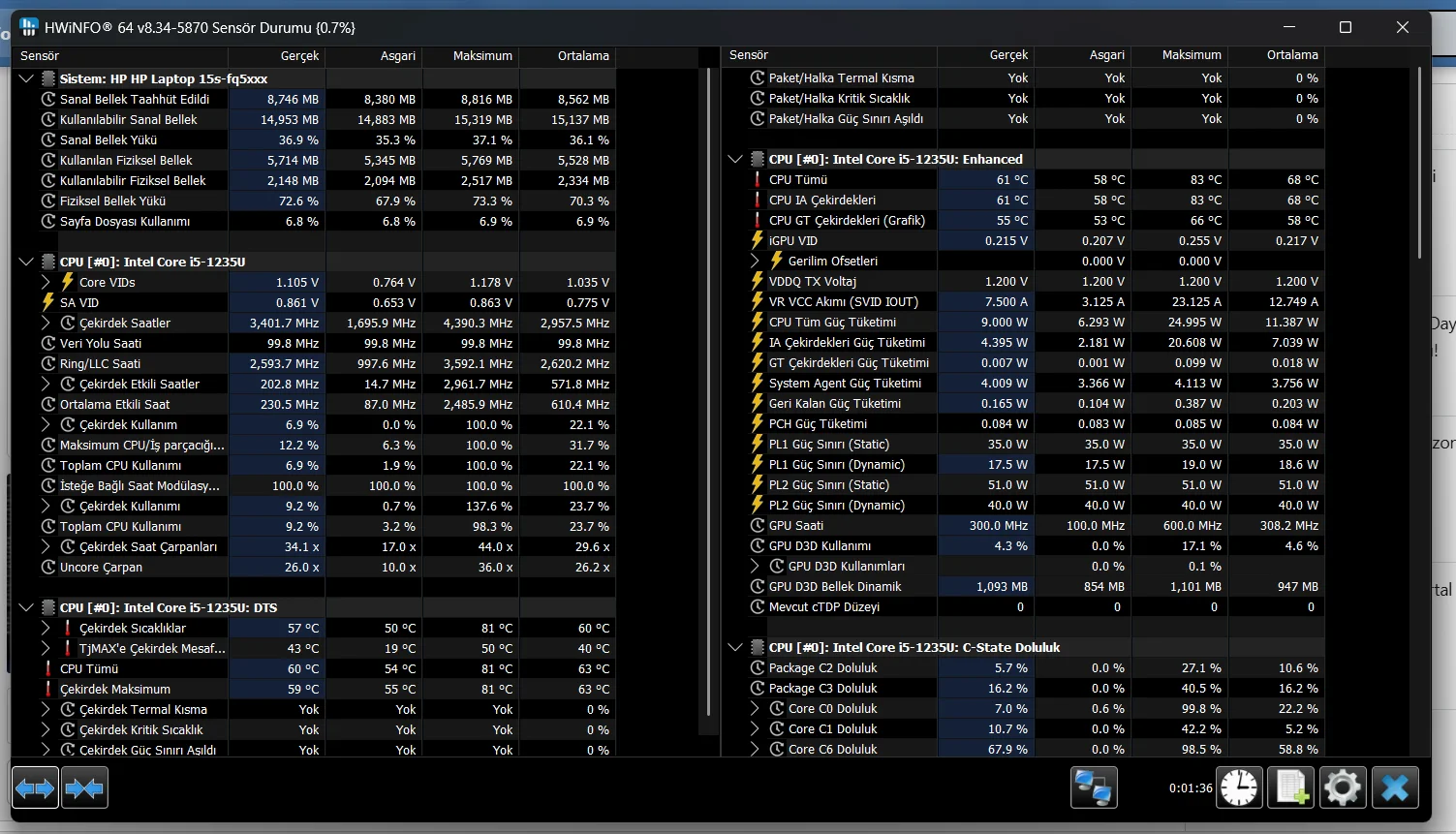Screen dimensions: 1456x834
Task: Click the thermometer icon beside Çekirdek Maksimum
Action: (48, 689)
